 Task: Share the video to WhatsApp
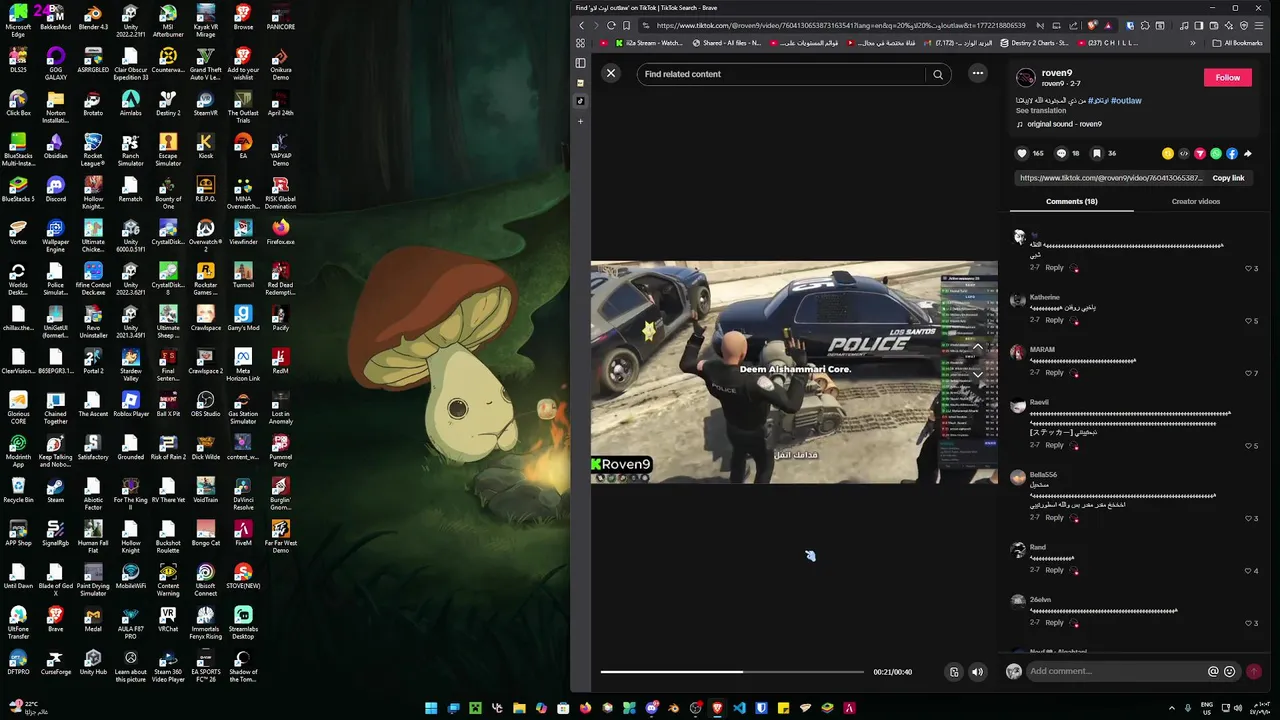pos(1216,154)
